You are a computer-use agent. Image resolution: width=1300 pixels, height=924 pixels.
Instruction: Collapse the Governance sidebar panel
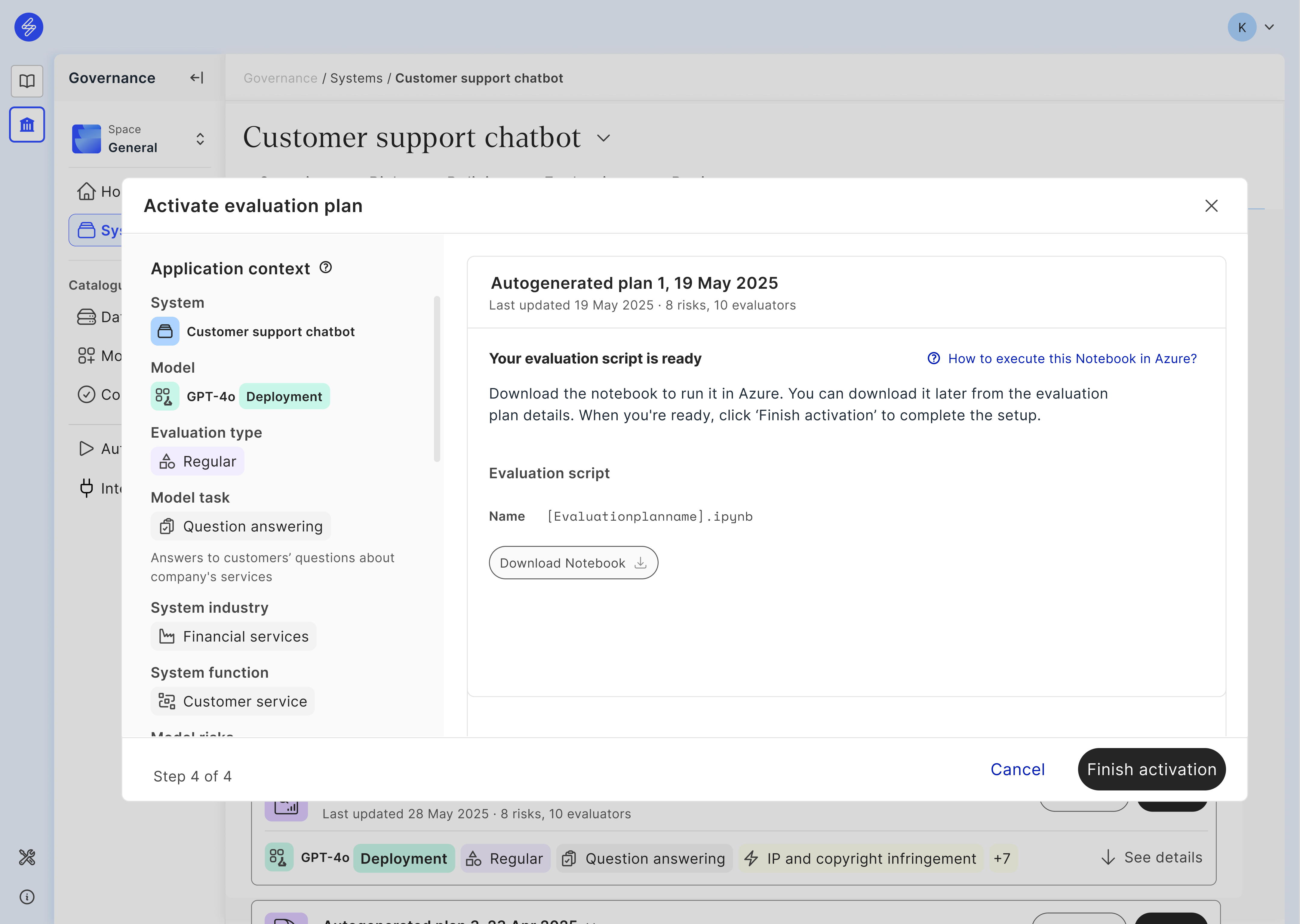point(197,78)
